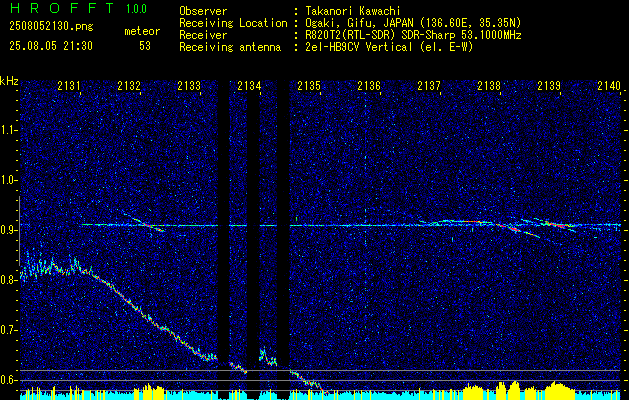Click the 2133 time marker

pyautogui.click(x=189, y=85)
